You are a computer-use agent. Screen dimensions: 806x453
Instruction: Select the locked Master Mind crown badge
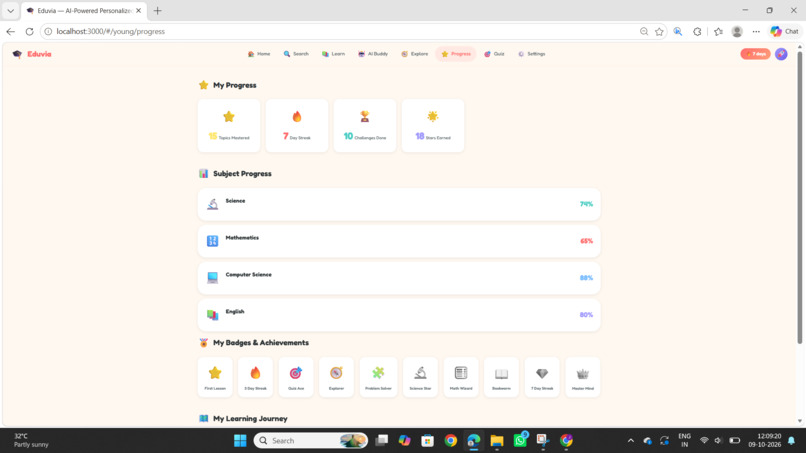click(x=582, y=377)
